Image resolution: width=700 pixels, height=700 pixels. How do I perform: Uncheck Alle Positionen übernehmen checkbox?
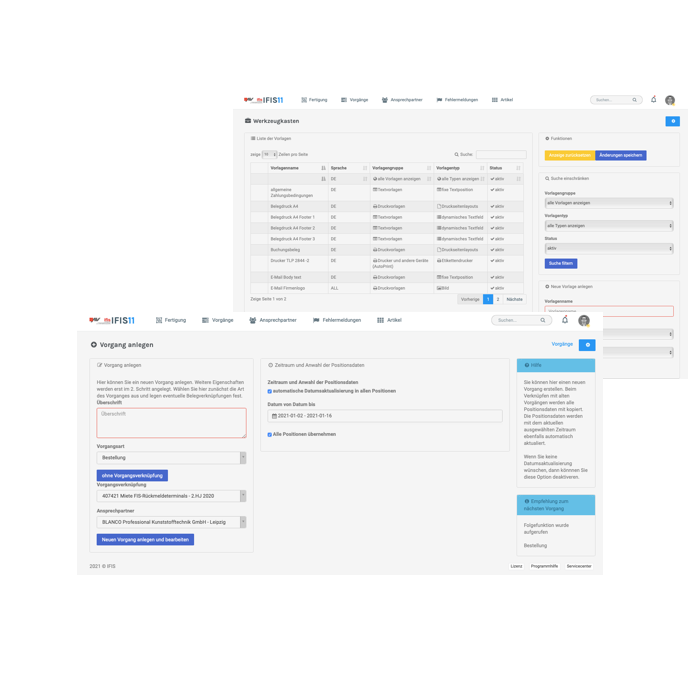pos(270,434)
